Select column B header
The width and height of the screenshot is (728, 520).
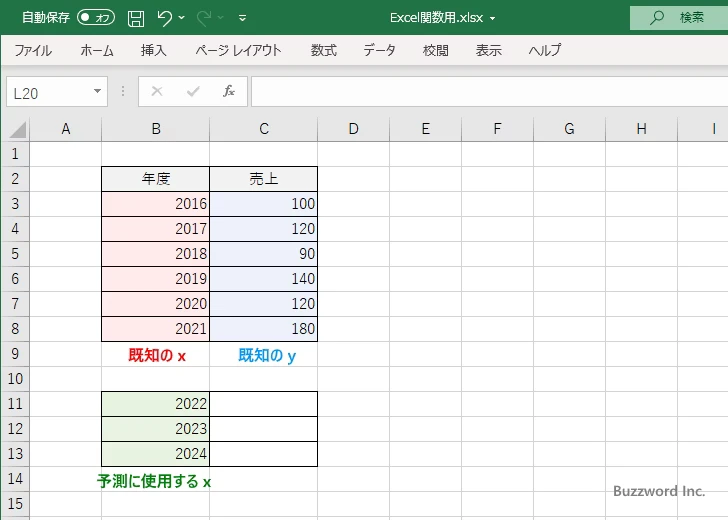[x=156, y=129]
